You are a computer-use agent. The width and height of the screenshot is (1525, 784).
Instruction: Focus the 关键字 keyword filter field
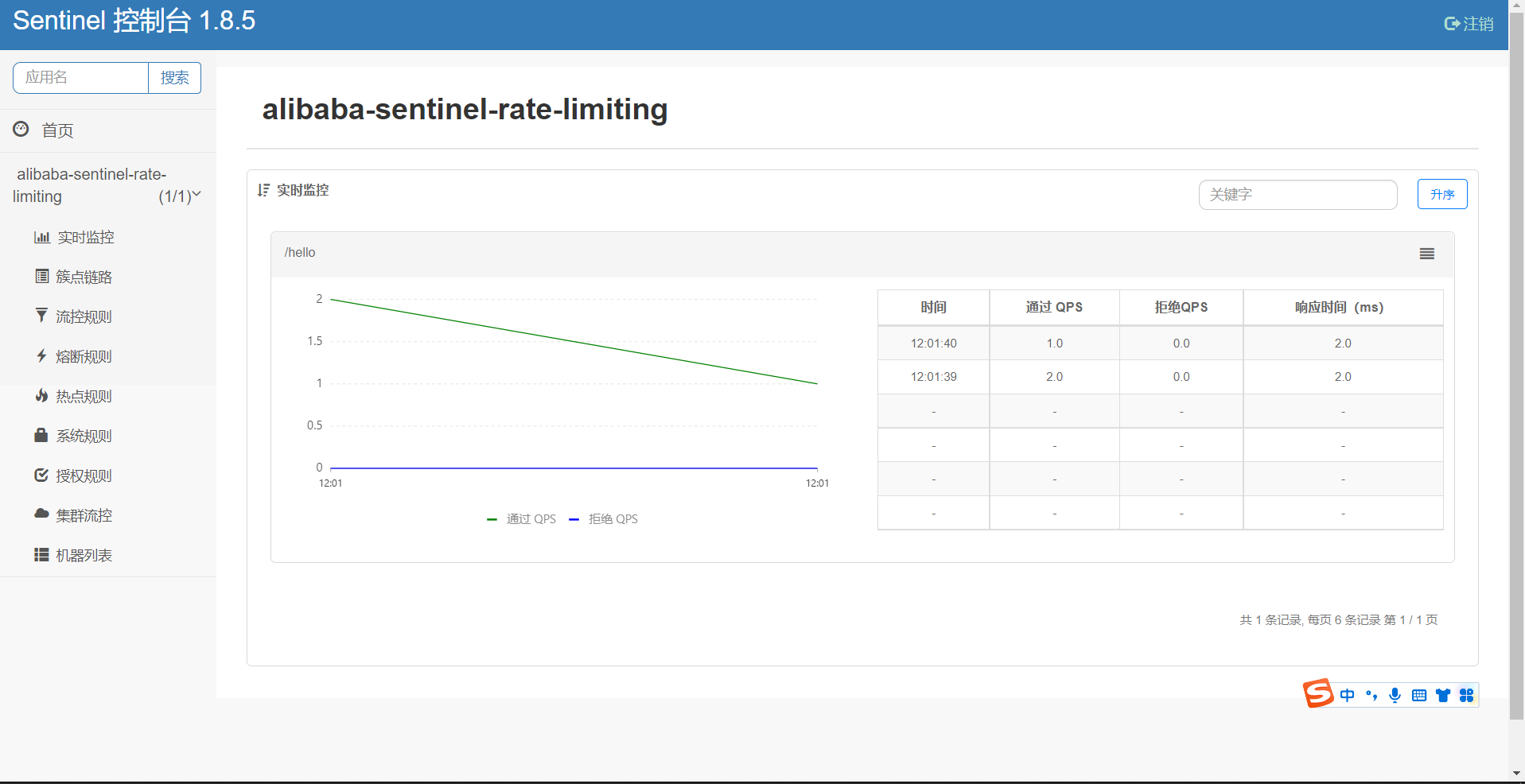(x=1298, y=194)
